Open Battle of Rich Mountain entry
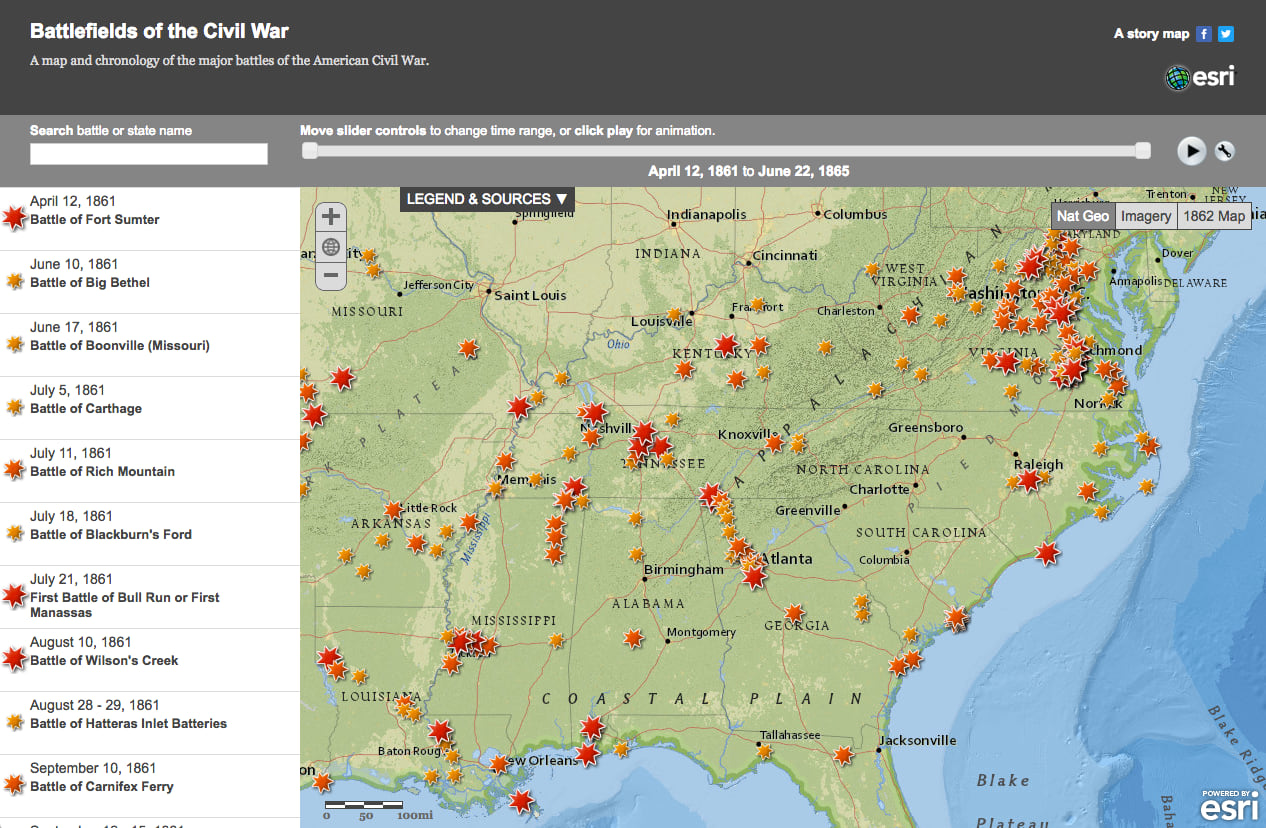Screen dimensions: 1266x828 (150, 471)
